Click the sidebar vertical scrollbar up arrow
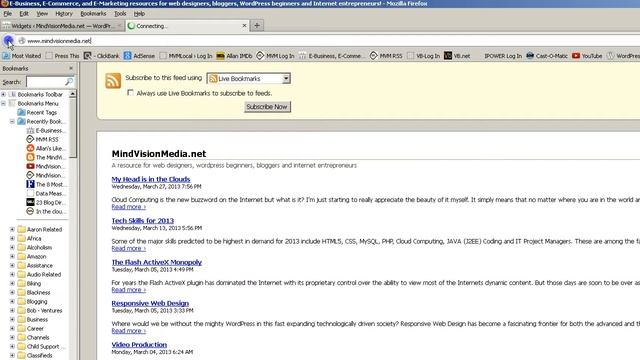Viewport: 640px width, 360px height. (72, 94)
